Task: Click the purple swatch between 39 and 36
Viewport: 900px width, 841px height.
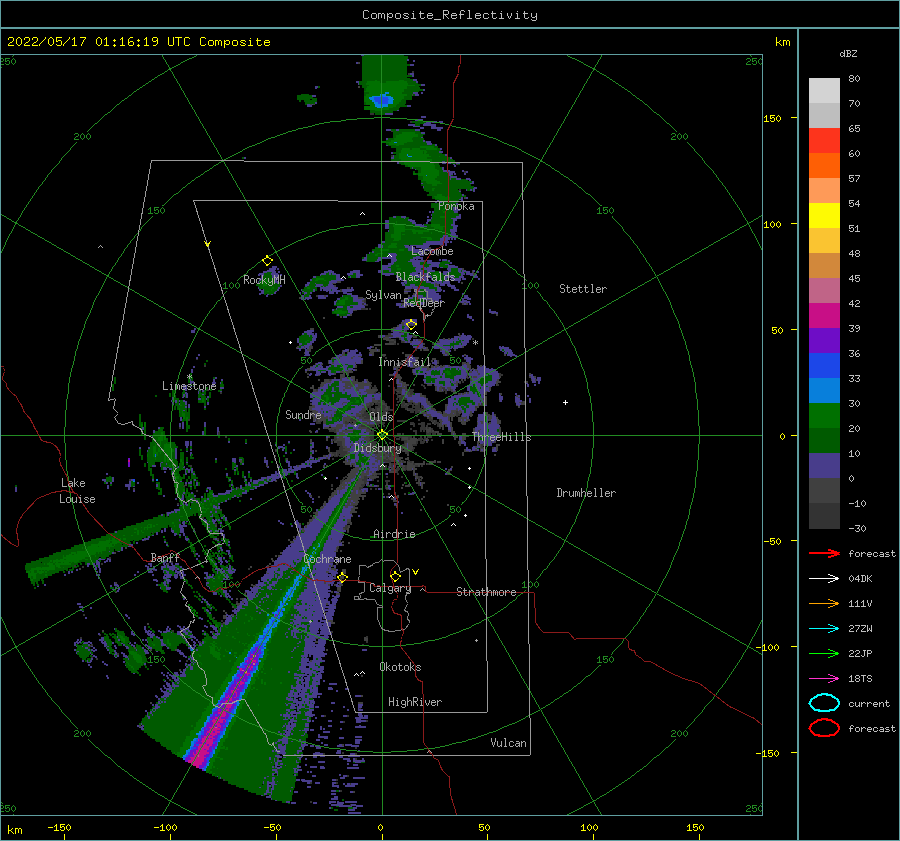Action: [x=824, y=340]
